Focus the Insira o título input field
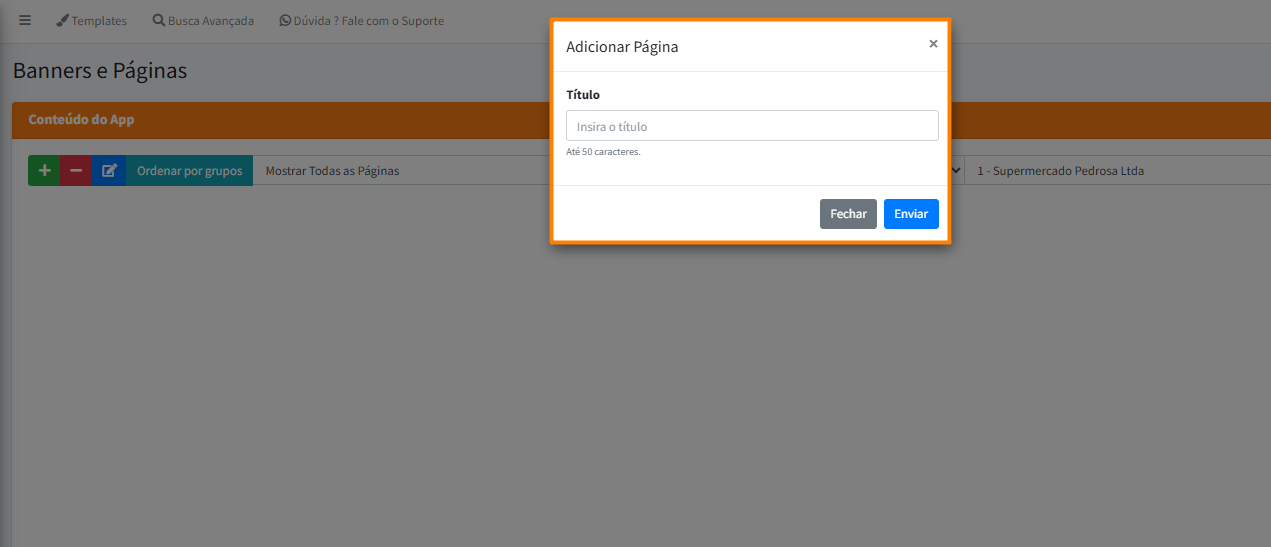Viewport: 1271px width, 547px height. point(752,126)
